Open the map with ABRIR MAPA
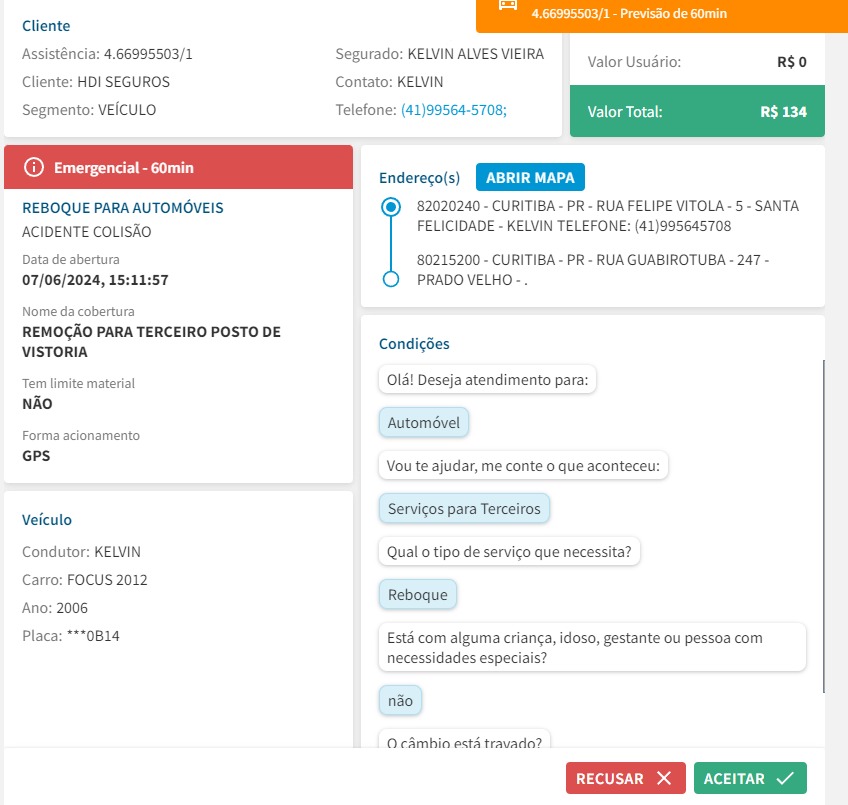This screenshot has width=848, height=805. [530, 178]
